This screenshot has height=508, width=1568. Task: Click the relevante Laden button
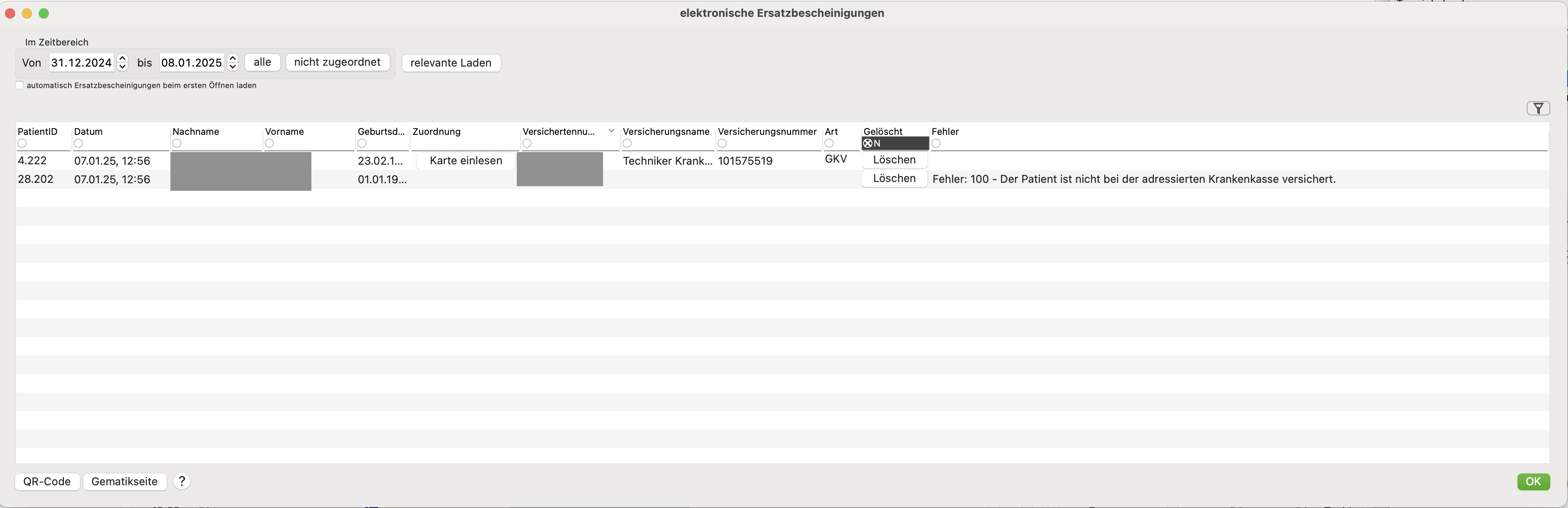[451, 63]
